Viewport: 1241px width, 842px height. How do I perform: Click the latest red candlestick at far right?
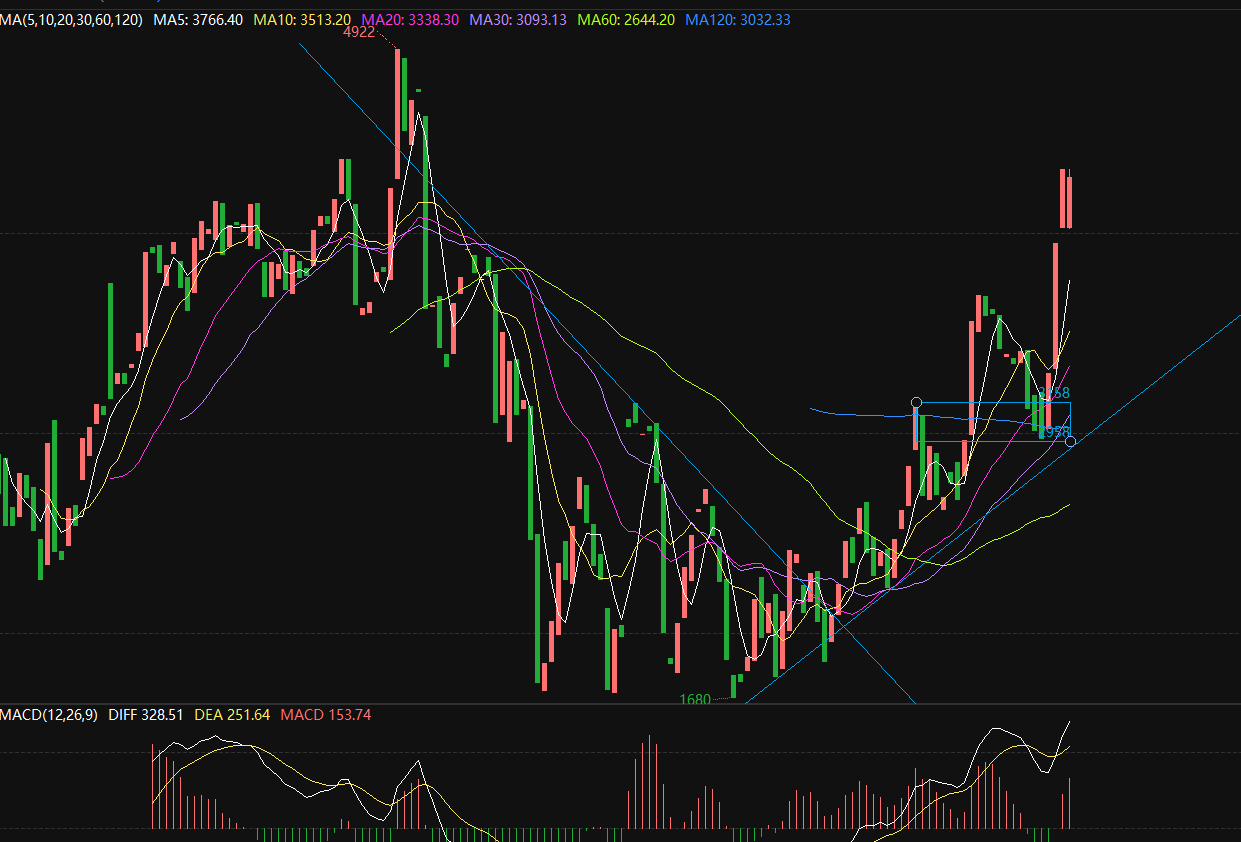click(x=1070, y=202)
